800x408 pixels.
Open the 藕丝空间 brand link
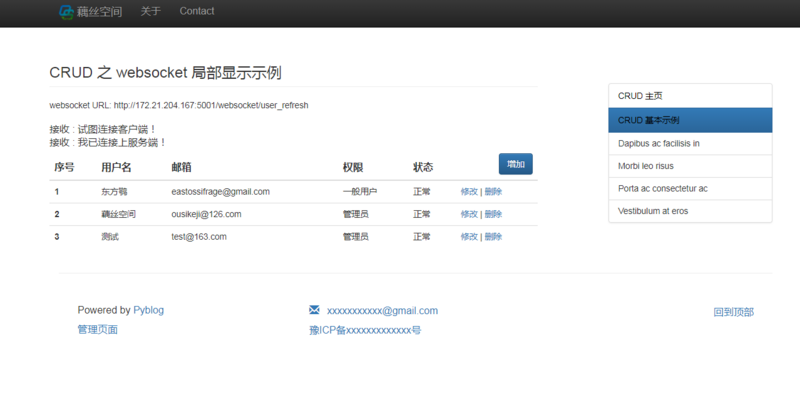click(91, 11)
